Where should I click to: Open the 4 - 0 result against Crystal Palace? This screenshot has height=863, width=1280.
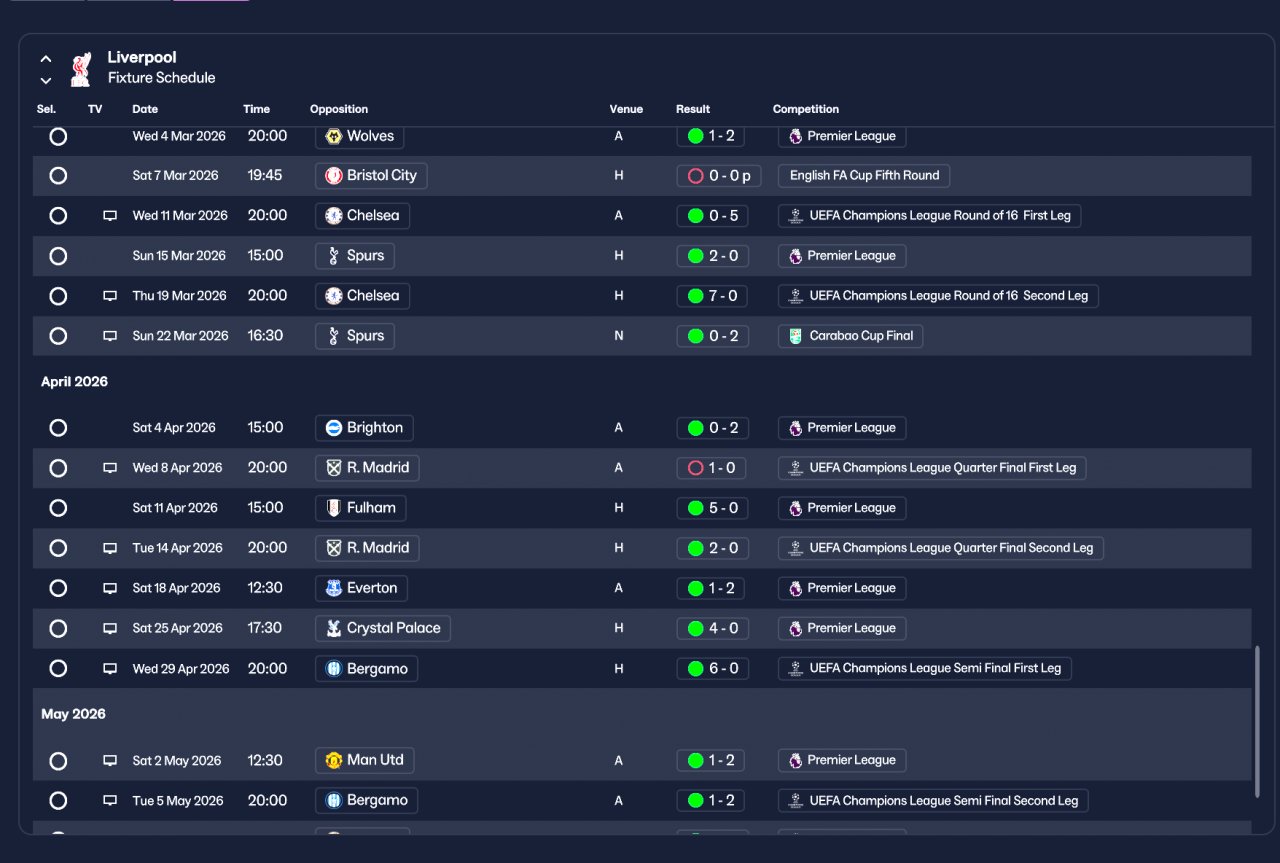click(712, 628)
